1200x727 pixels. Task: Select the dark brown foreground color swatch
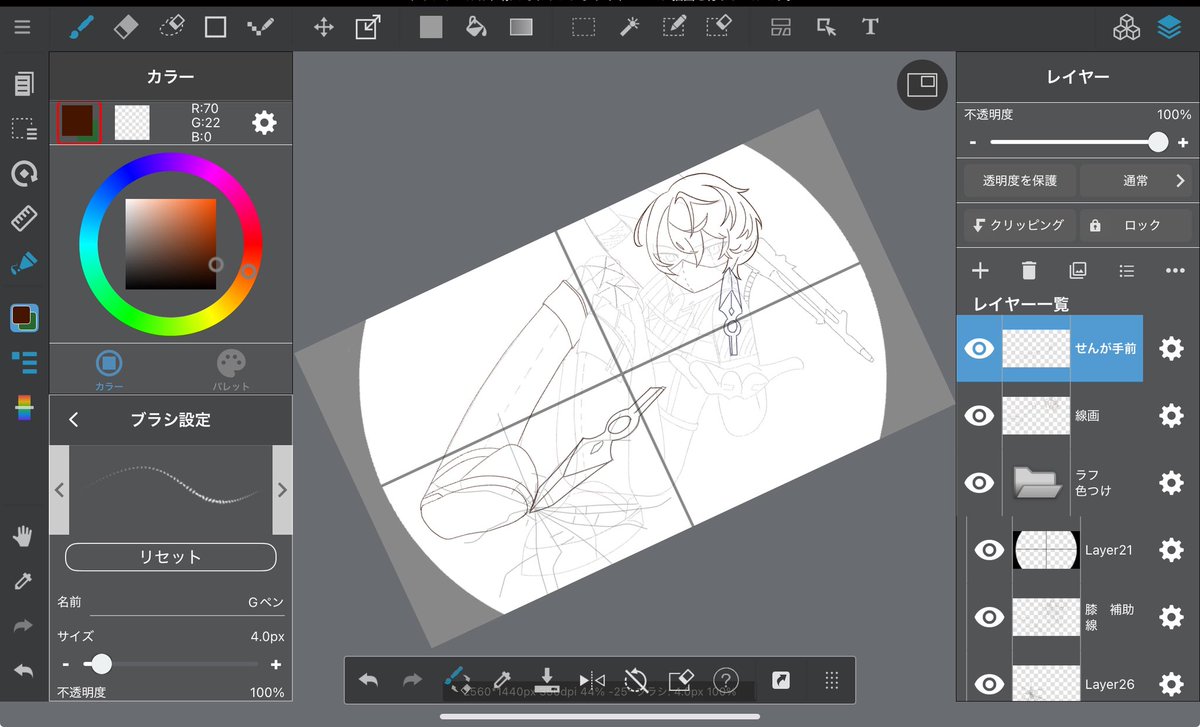78,122
